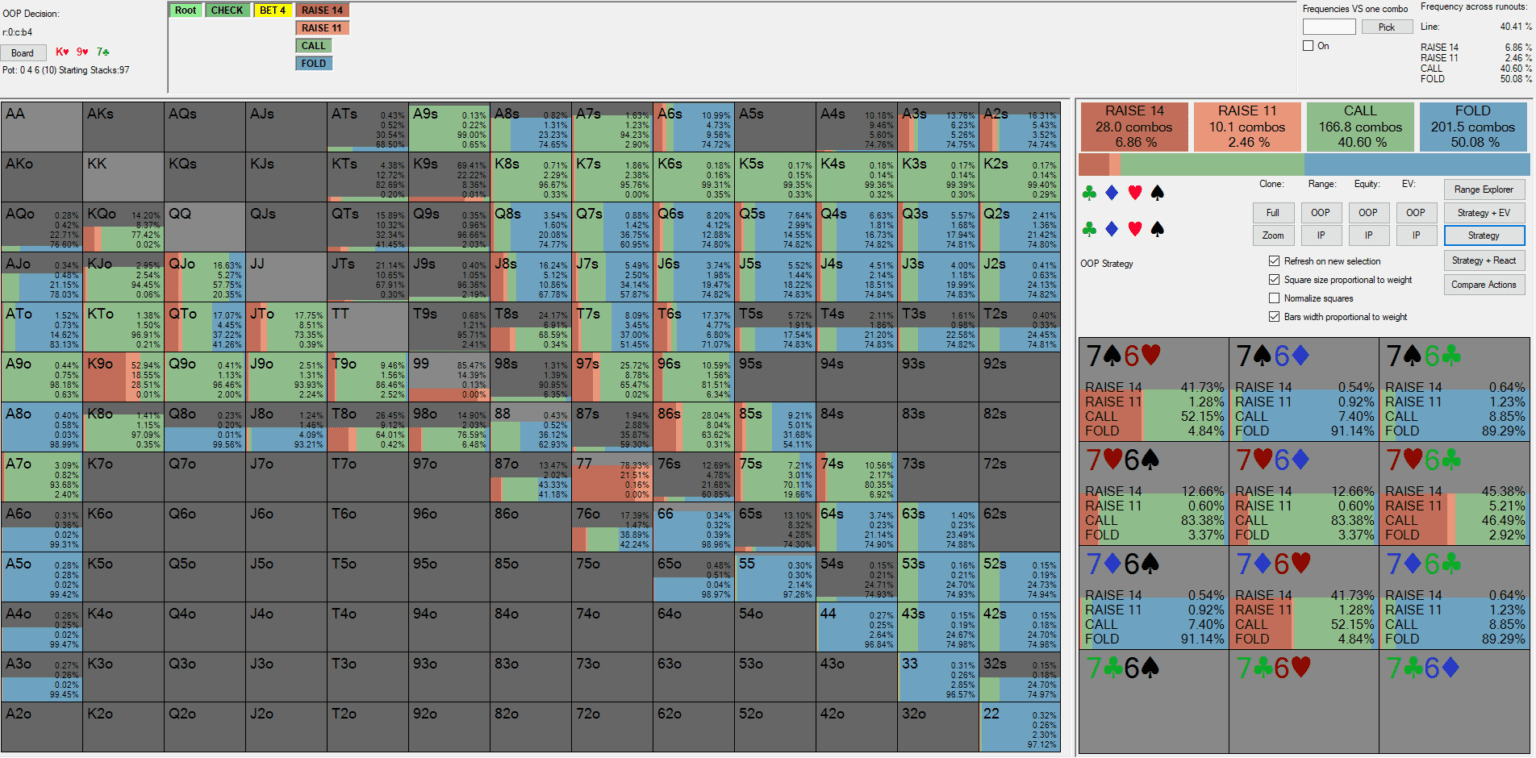Click the red heart icon in the top suit row
1536x758 pixels.
pyautogui.click(x=1134, y=192)
